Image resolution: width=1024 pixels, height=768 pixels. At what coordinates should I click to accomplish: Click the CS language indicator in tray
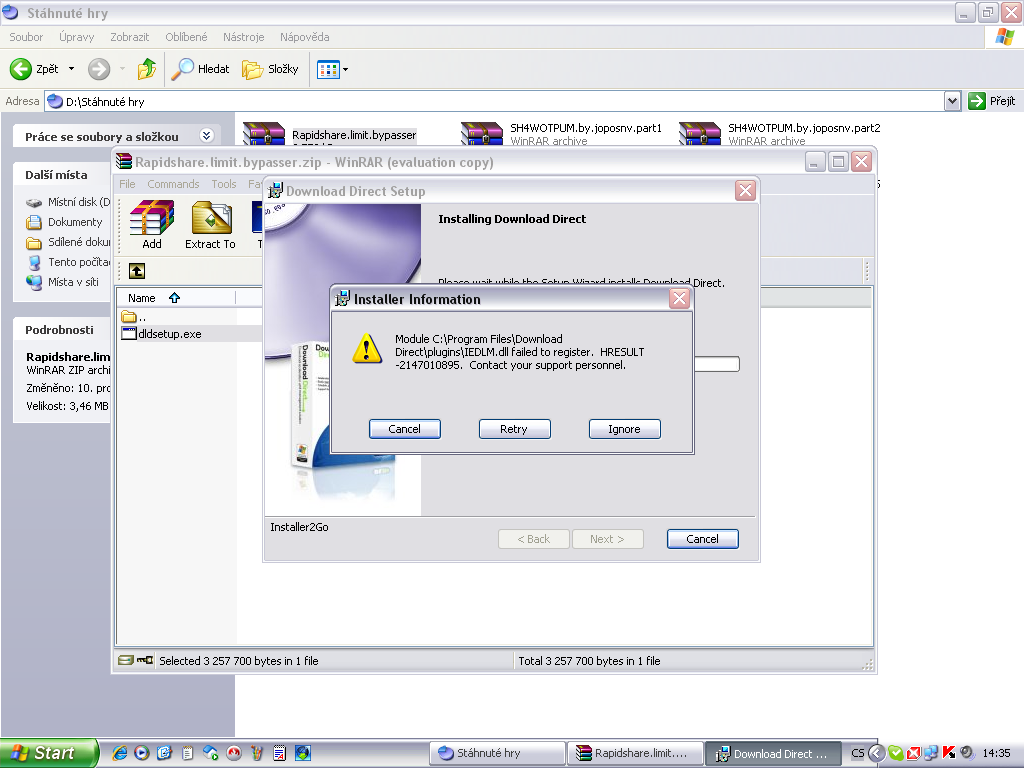(857, 753)
